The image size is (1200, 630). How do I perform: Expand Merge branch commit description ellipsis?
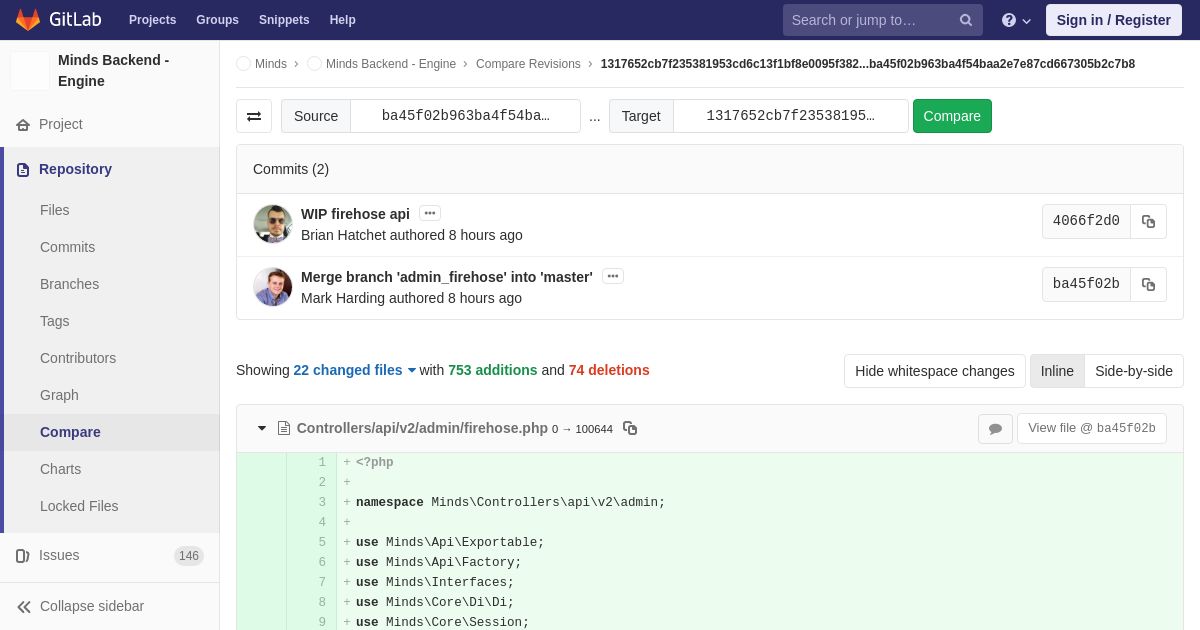coord(613,276)
